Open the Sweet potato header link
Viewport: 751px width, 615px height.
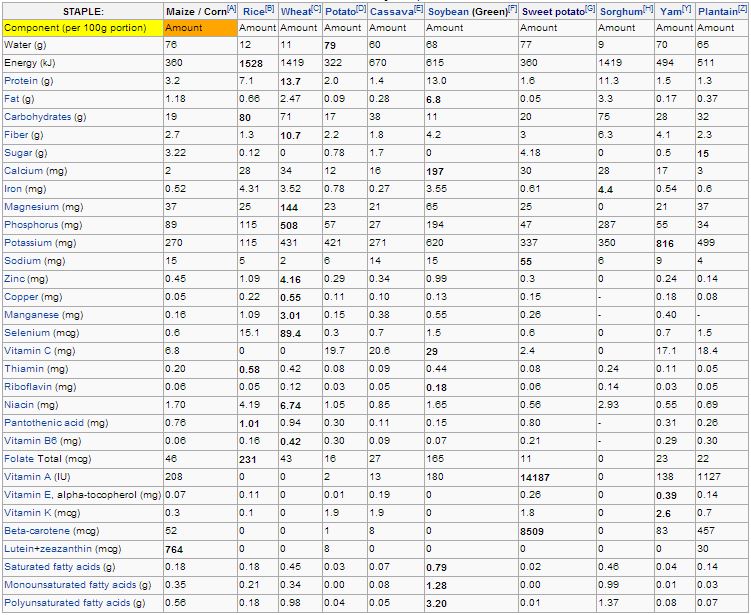[553, 11]
